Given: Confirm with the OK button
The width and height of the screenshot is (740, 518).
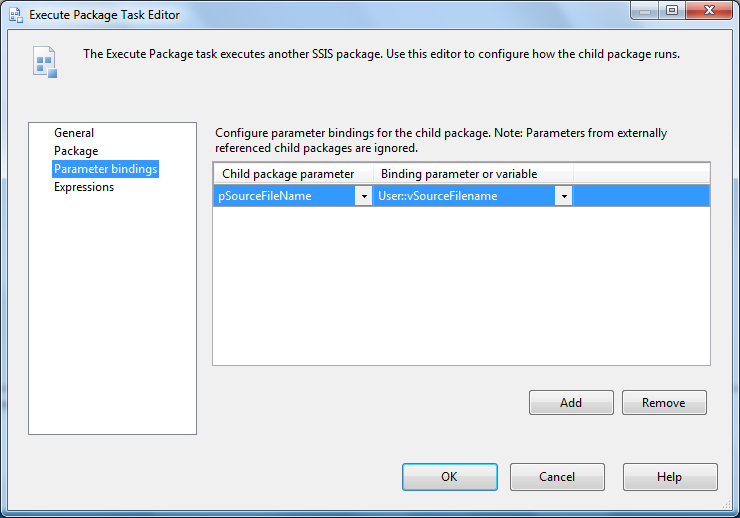Looking at the screenshot, I should click(x=450, y=477).
